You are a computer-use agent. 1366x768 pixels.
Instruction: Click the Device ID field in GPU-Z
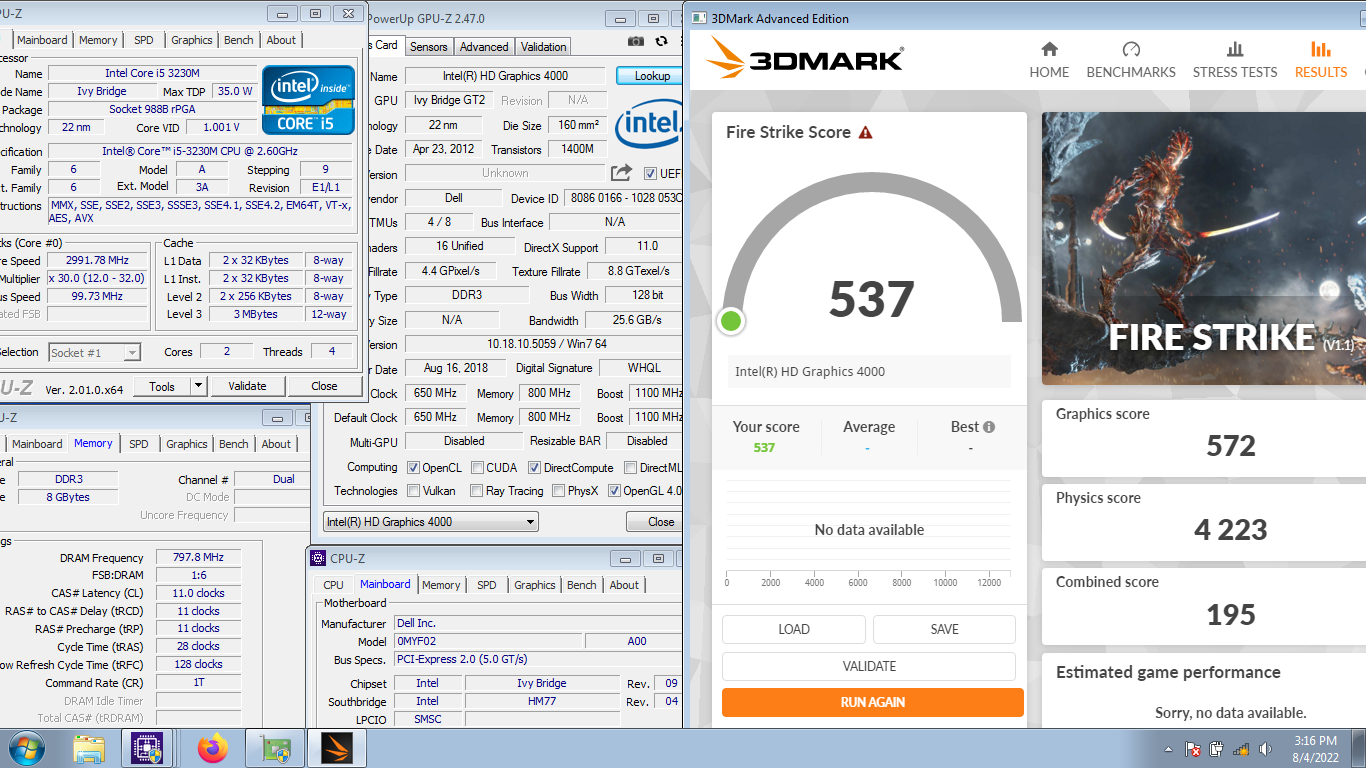pos(623,198)
